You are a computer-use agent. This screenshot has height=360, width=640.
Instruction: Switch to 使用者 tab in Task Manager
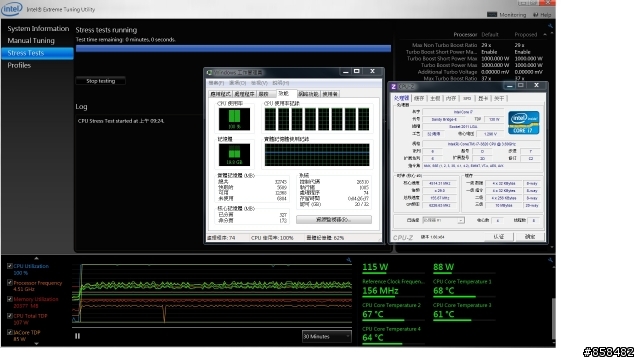coord(330,94)
